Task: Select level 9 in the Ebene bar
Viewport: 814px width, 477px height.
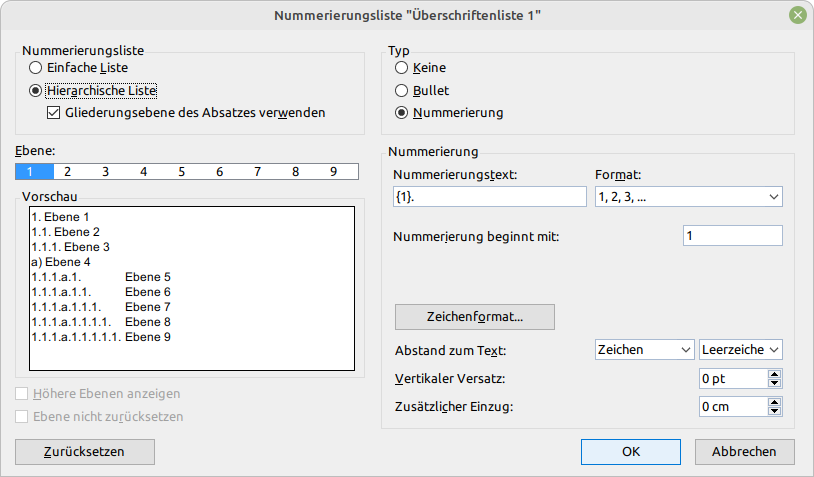Action: point(333,172)
